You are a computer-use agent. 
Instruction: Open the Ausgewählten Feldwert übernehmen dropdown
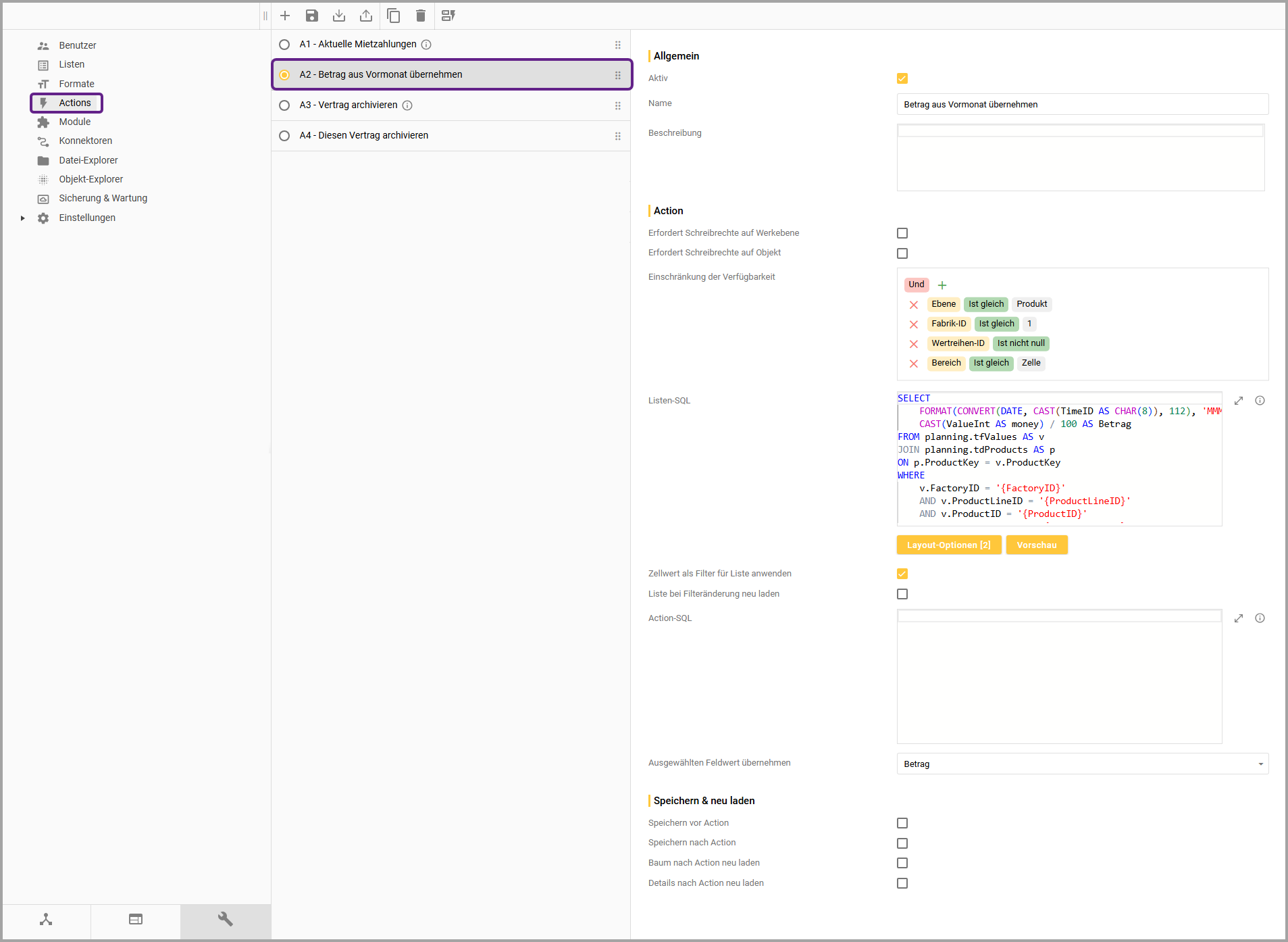point(1082,764)
